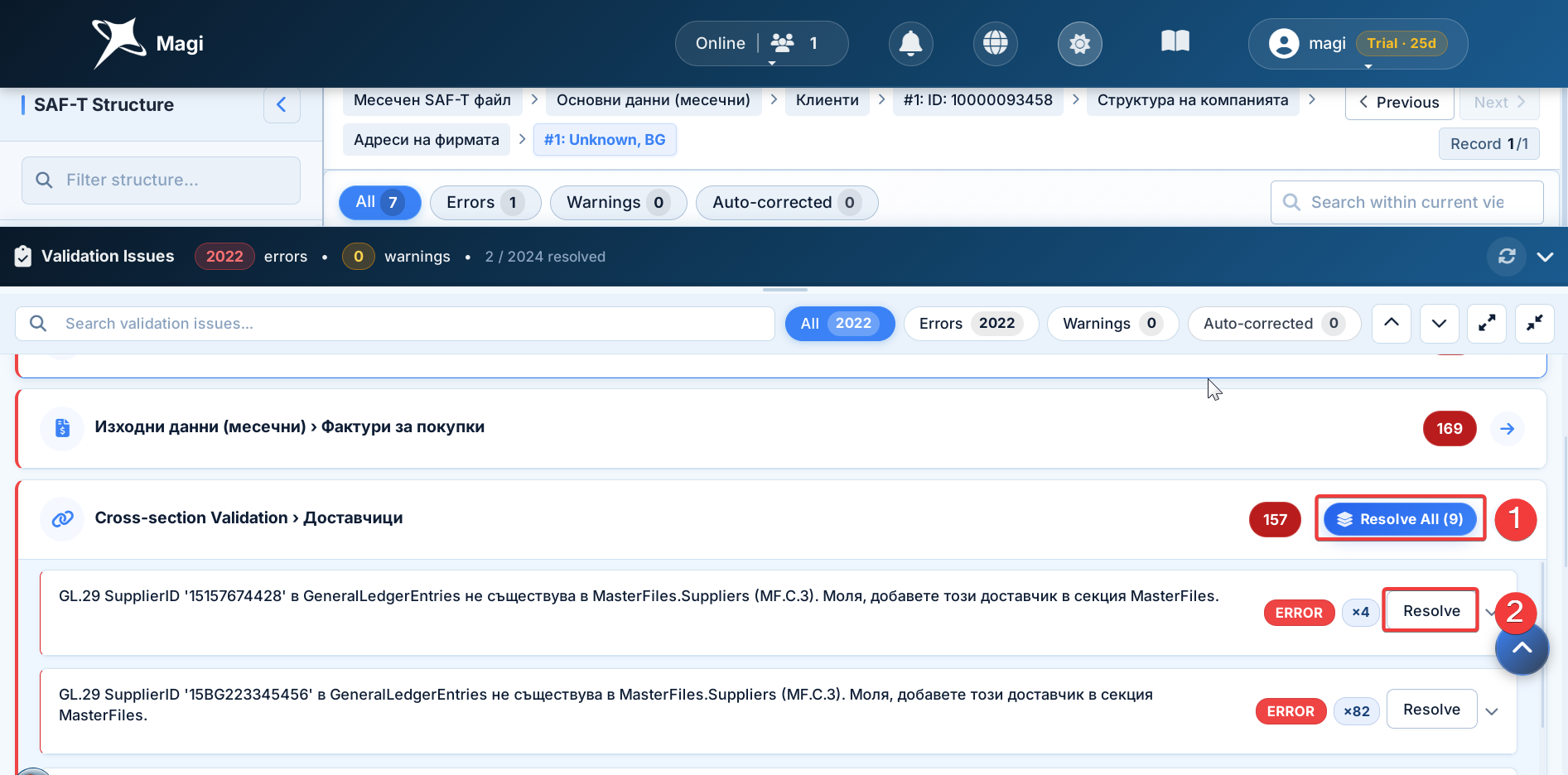Collapse all validation issue groups
Viewport: 1568px width, 775px height.
point(1535,323)
